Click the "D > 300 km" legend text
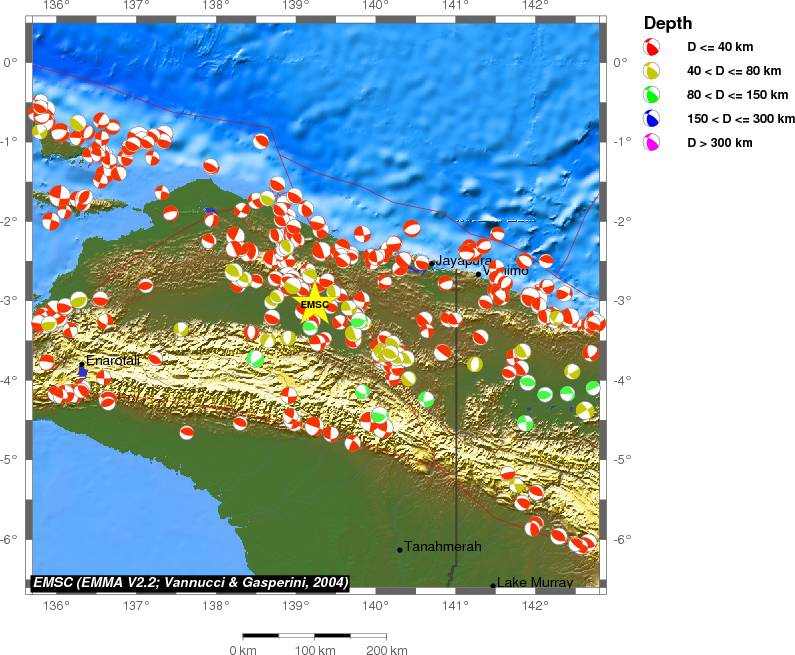795x655 pixels. tap(719, 143)
